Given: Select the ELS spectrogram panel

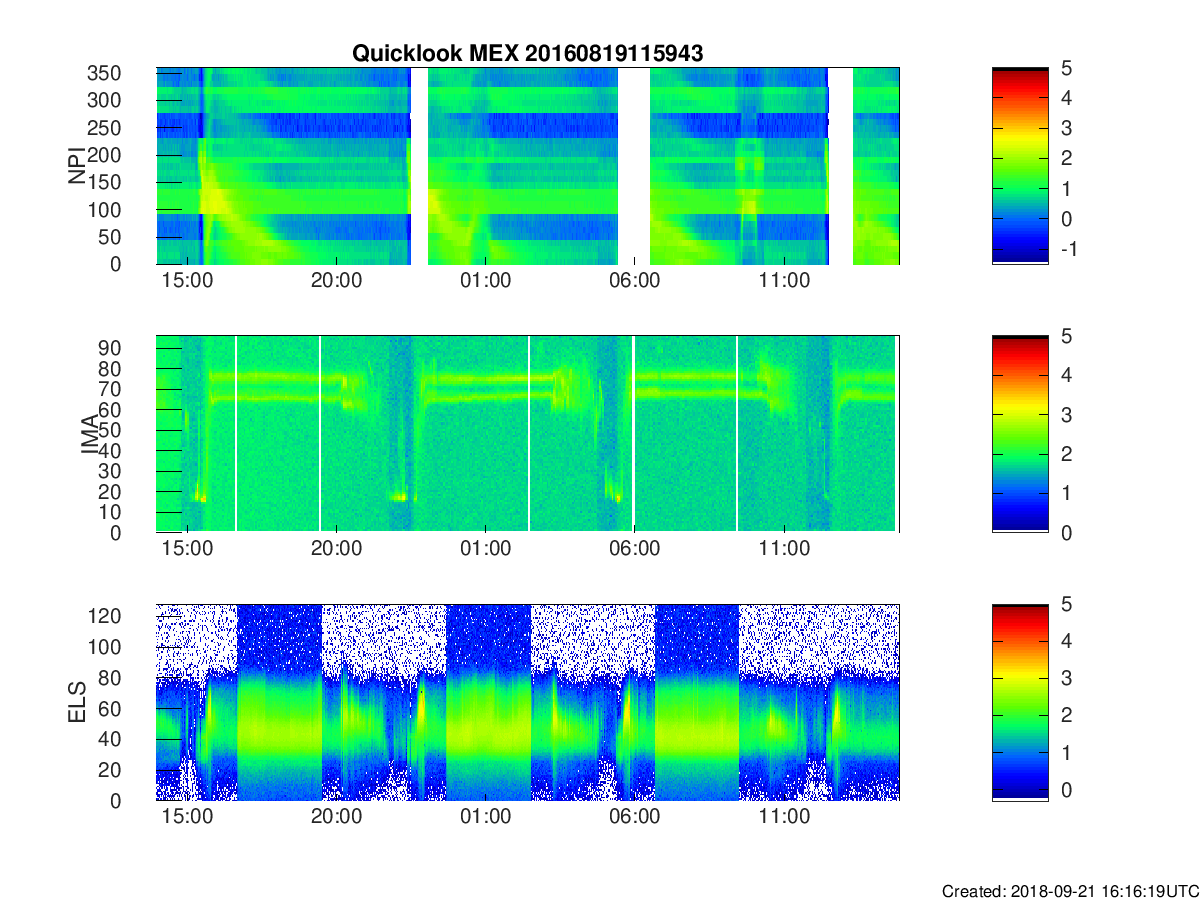Looking at the screenshot, I should tap(528, 702).
